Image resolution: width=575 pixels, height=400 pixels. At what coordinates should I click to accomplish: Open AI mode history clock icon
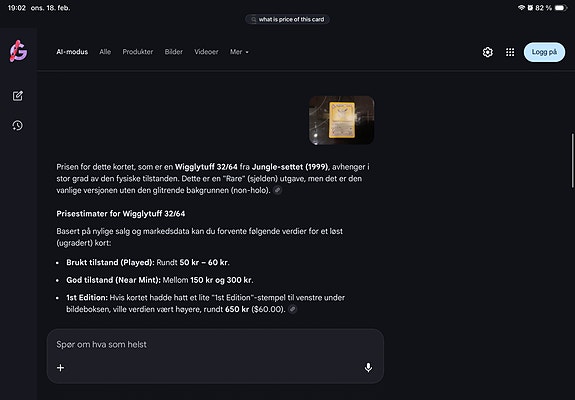coord(18,125)
